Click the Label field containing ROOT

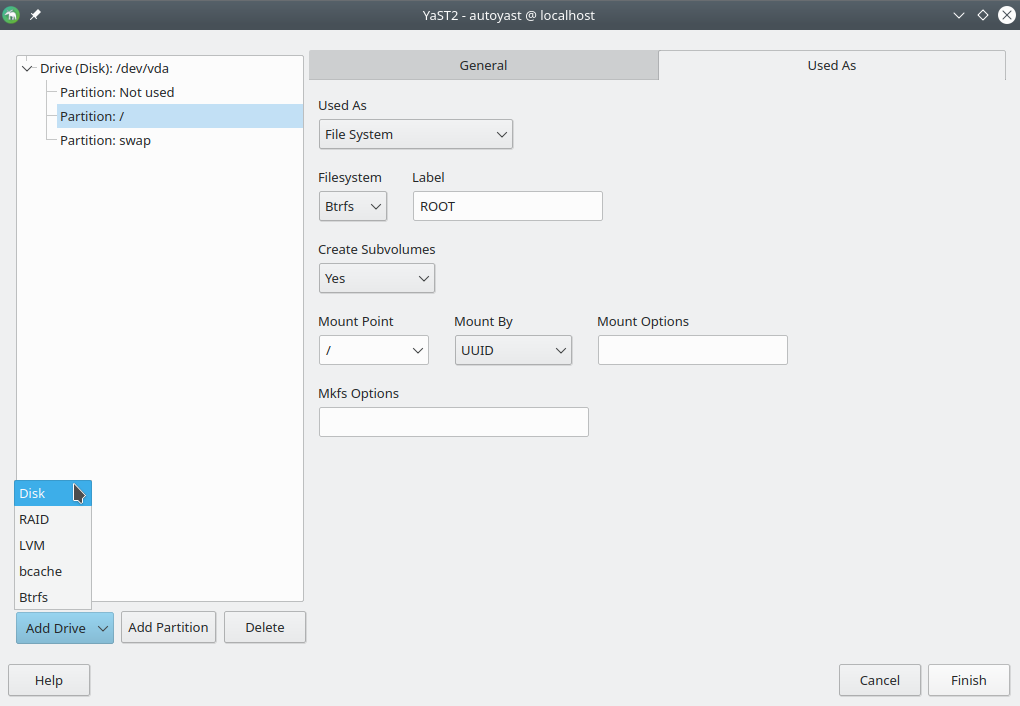507,206
